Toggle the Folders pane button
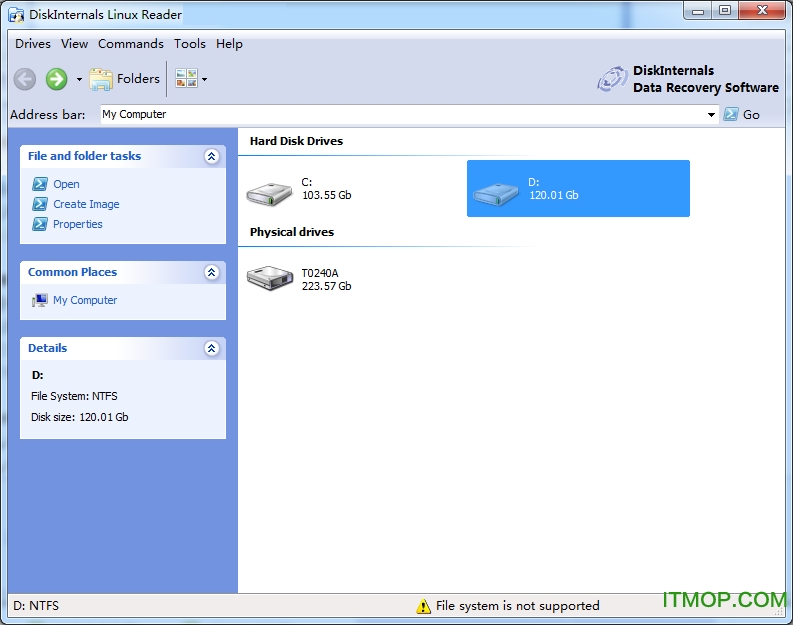This screenshot has height=625, width=793. tap(124, 79)
